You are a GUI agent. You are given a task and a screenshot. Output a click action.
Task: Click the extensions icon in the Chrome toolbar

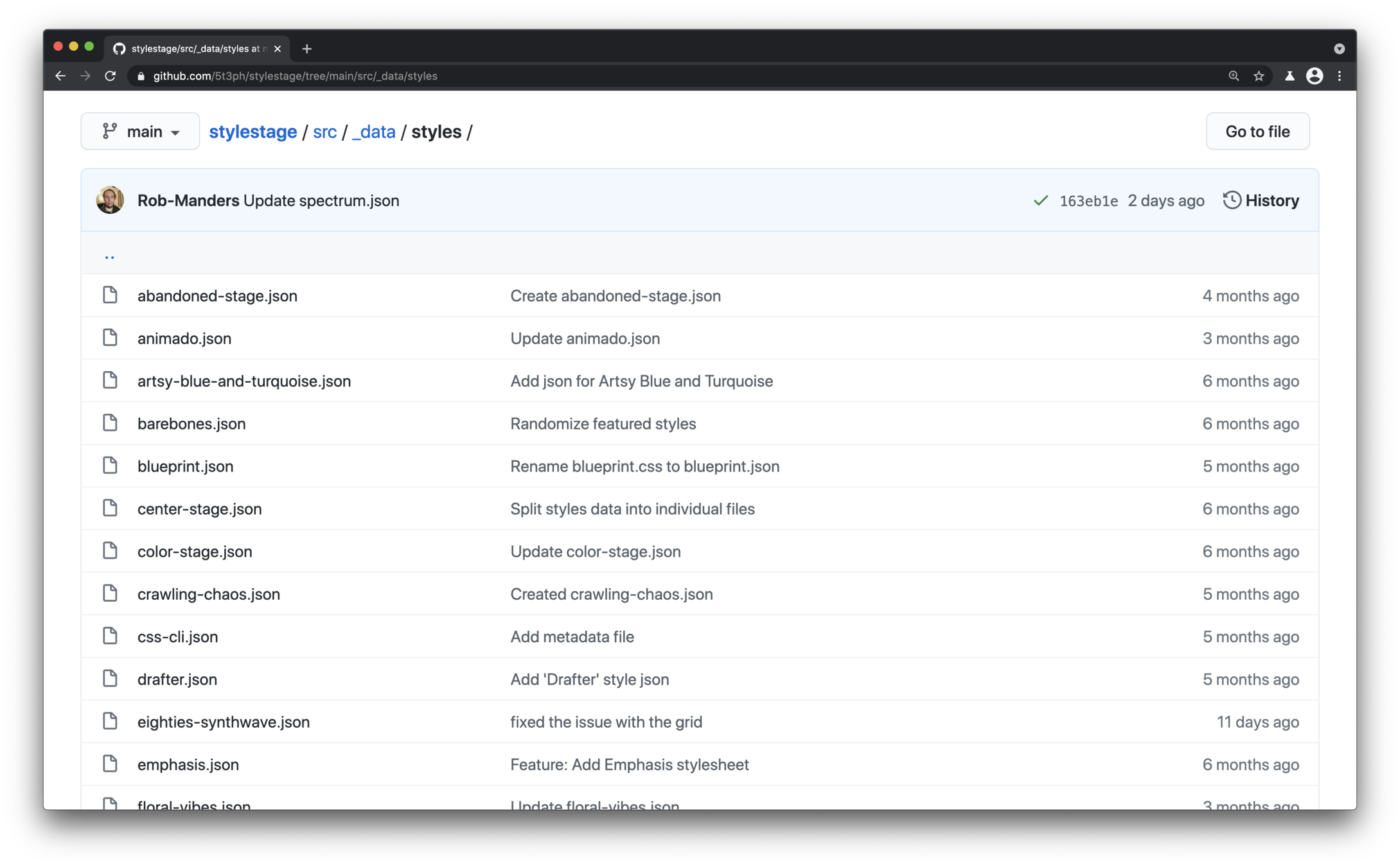1289,76
